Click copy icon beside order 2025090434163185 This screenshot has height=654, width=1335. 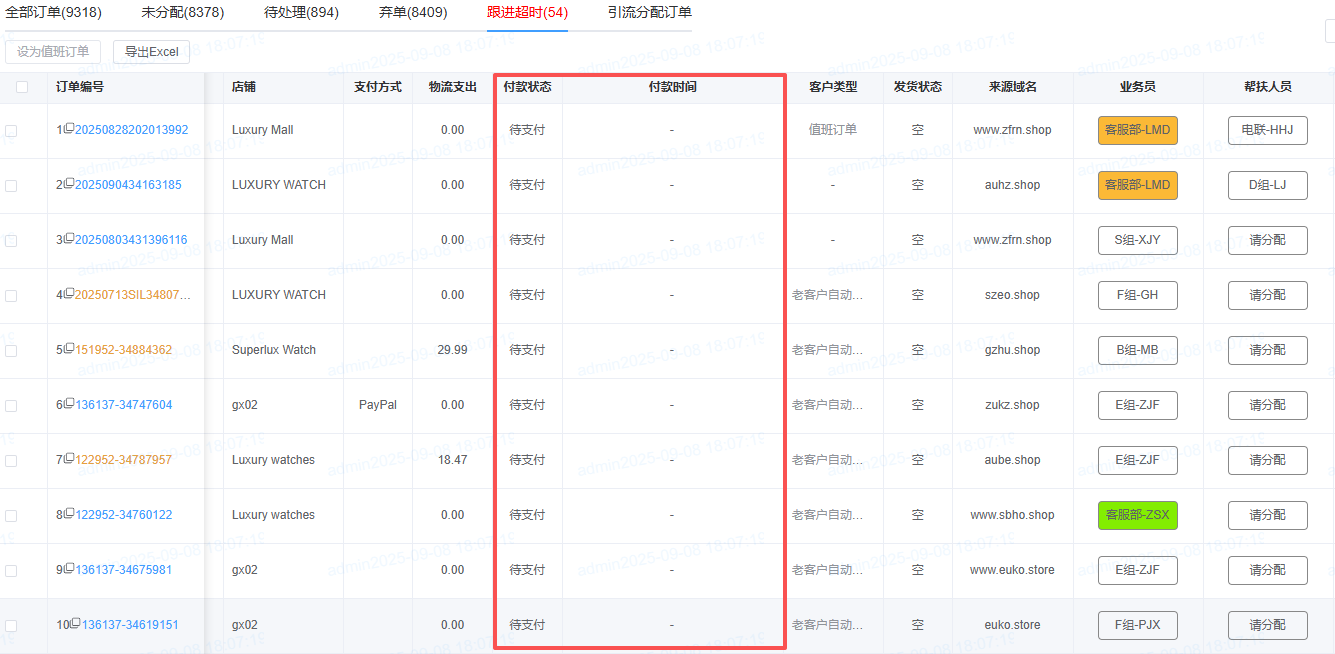[x=69, y=184]
